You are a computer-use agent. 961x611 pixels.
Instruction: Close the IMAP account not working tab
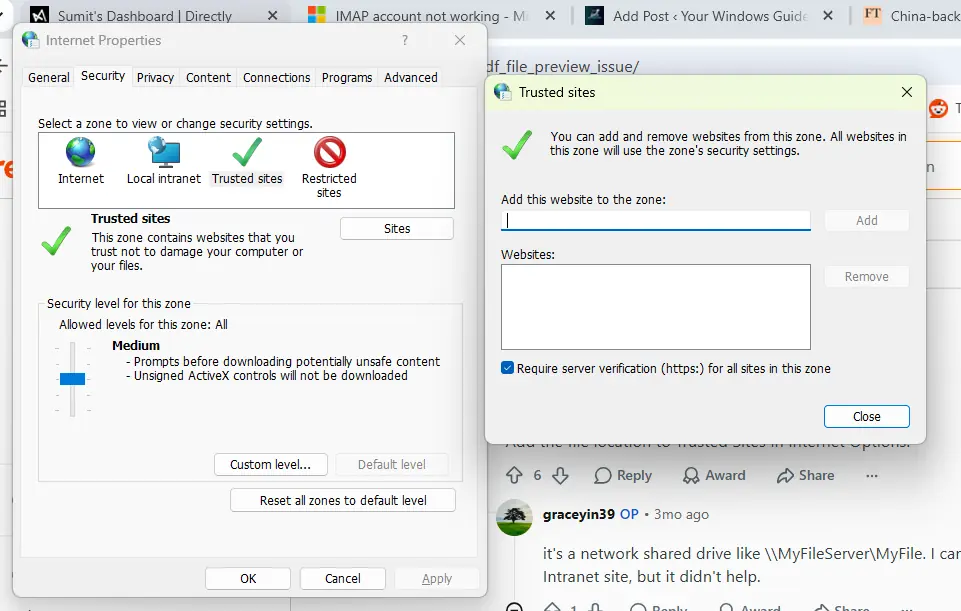click(x=550, y=15)
